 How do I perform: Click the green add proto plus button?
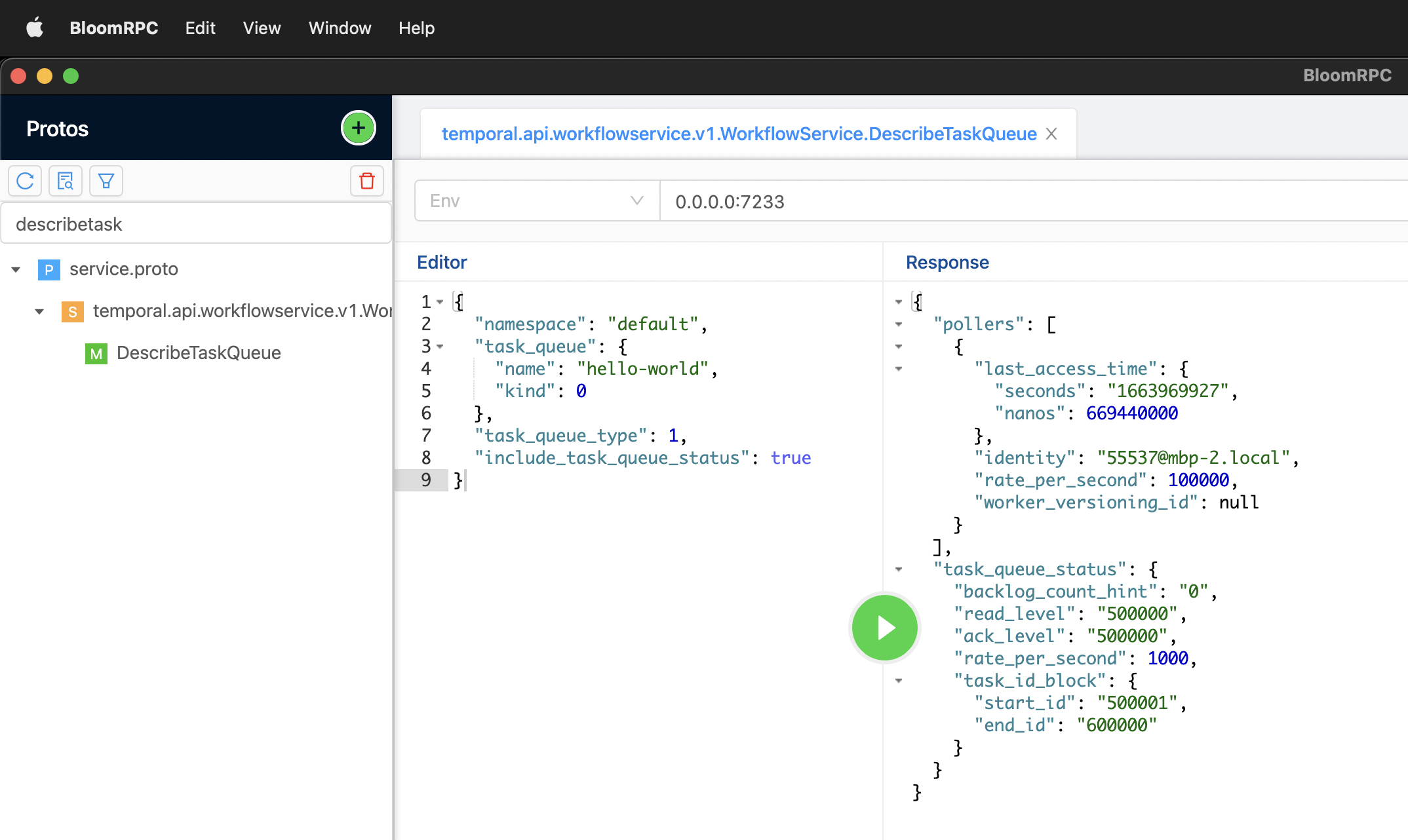[x=358, y=128]
